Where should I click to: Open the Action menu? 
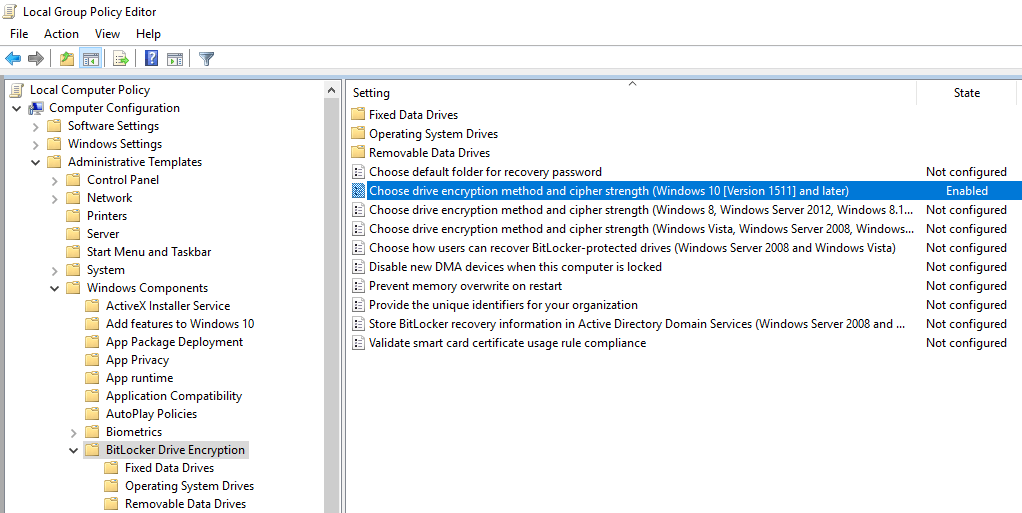coord(61,34)
